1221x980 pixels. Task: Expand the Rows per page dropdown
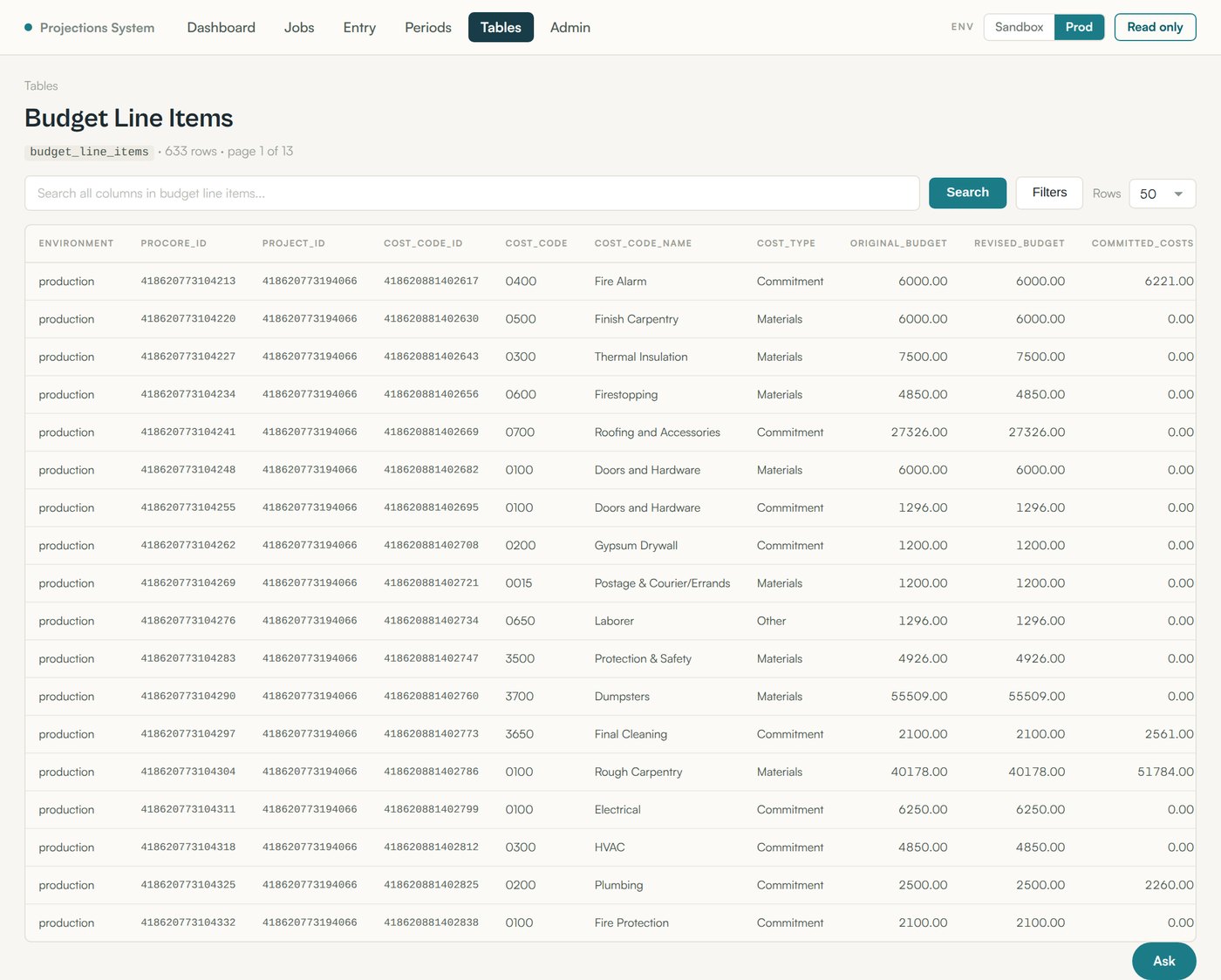tap(1162, 194)
